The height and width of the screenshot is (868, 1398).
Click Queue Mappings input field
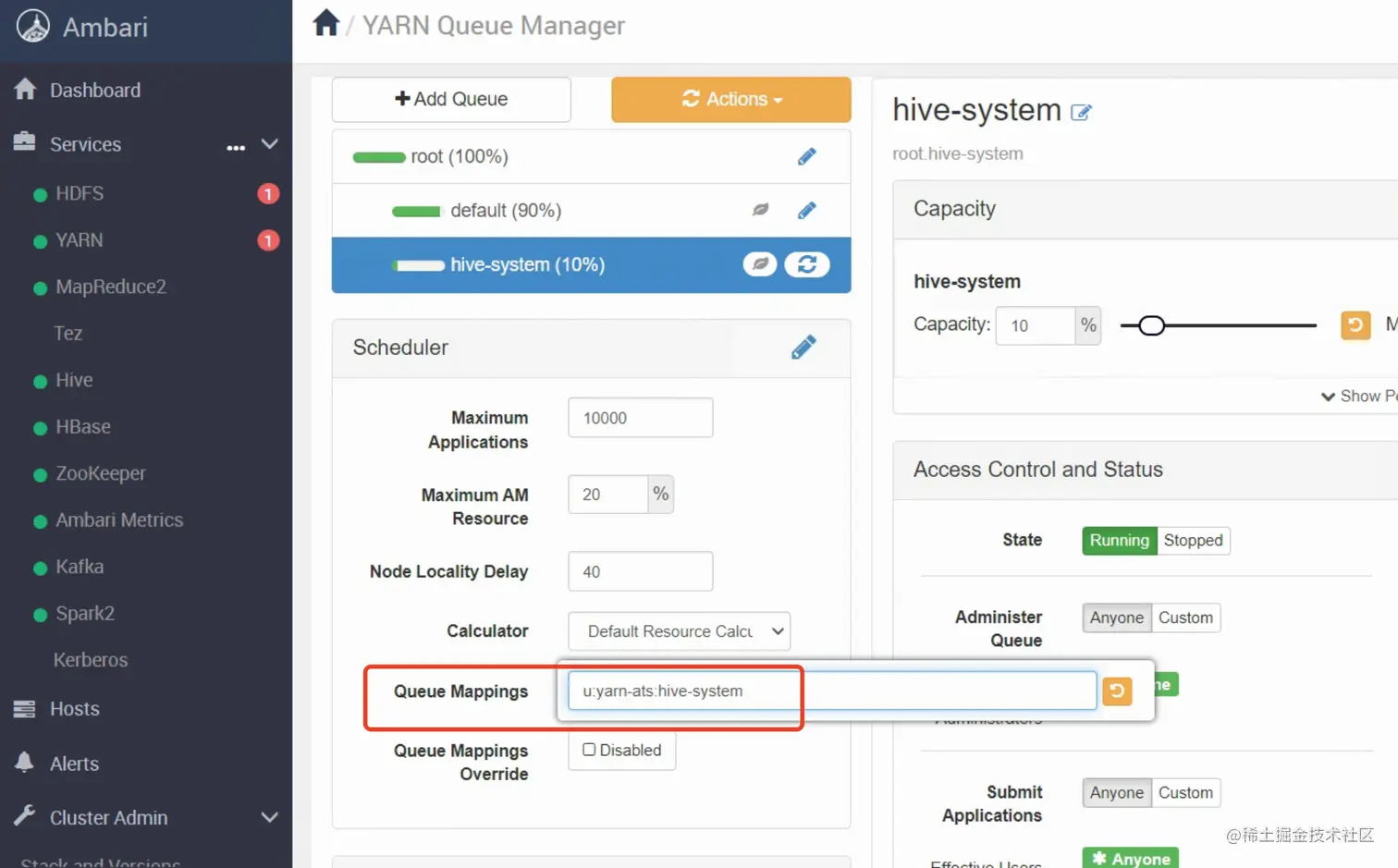(832, 691)
